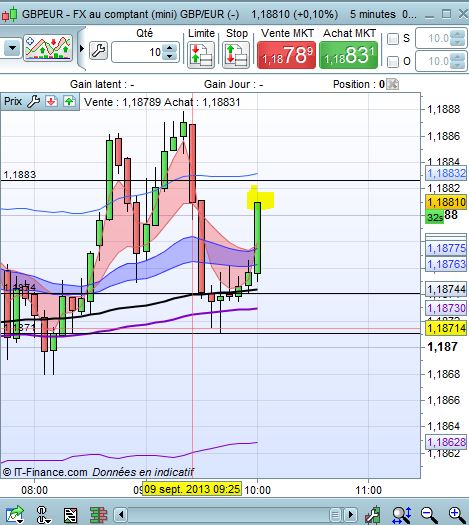Click the red-green order book bricks icon
Viewport: 469px width, 525px height.
click(98, 515)
